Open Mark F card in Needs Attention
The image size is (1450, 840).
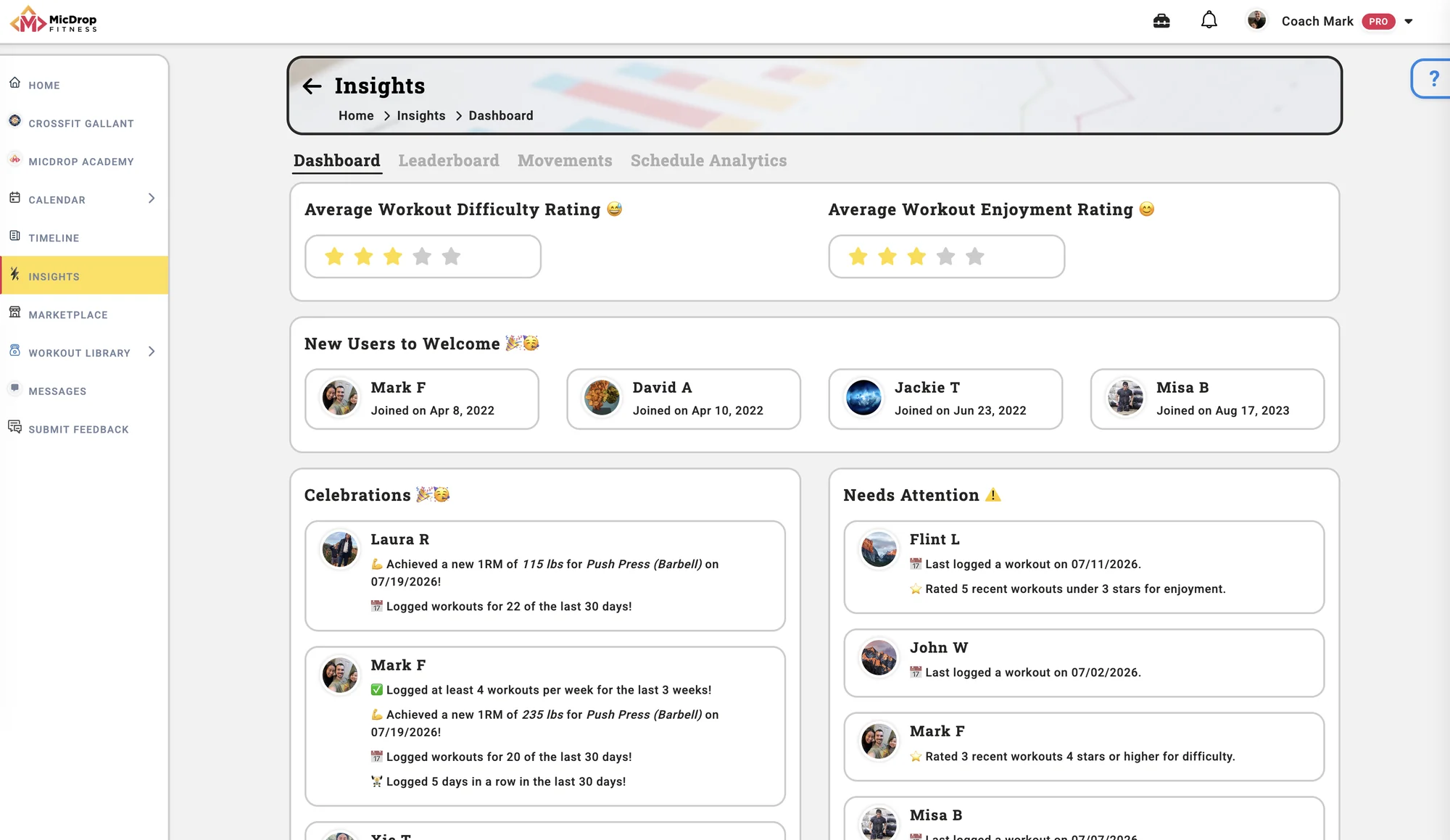1084,747
